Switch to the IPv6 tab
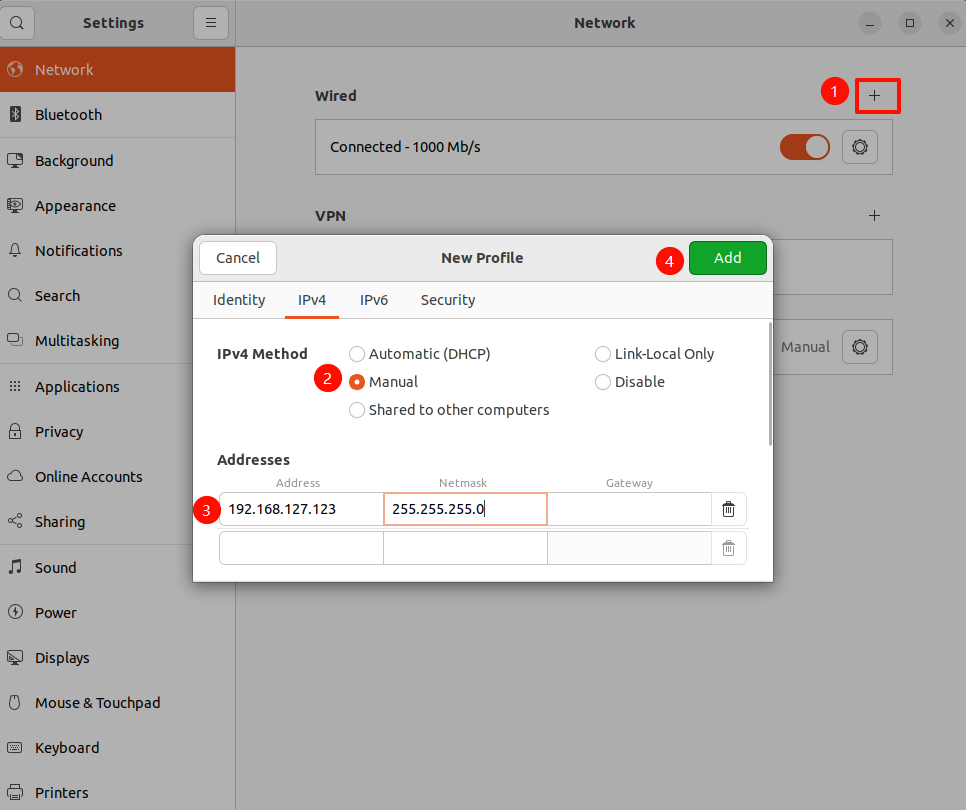This screenshot has width=966, height=810. tap(374, 300)
